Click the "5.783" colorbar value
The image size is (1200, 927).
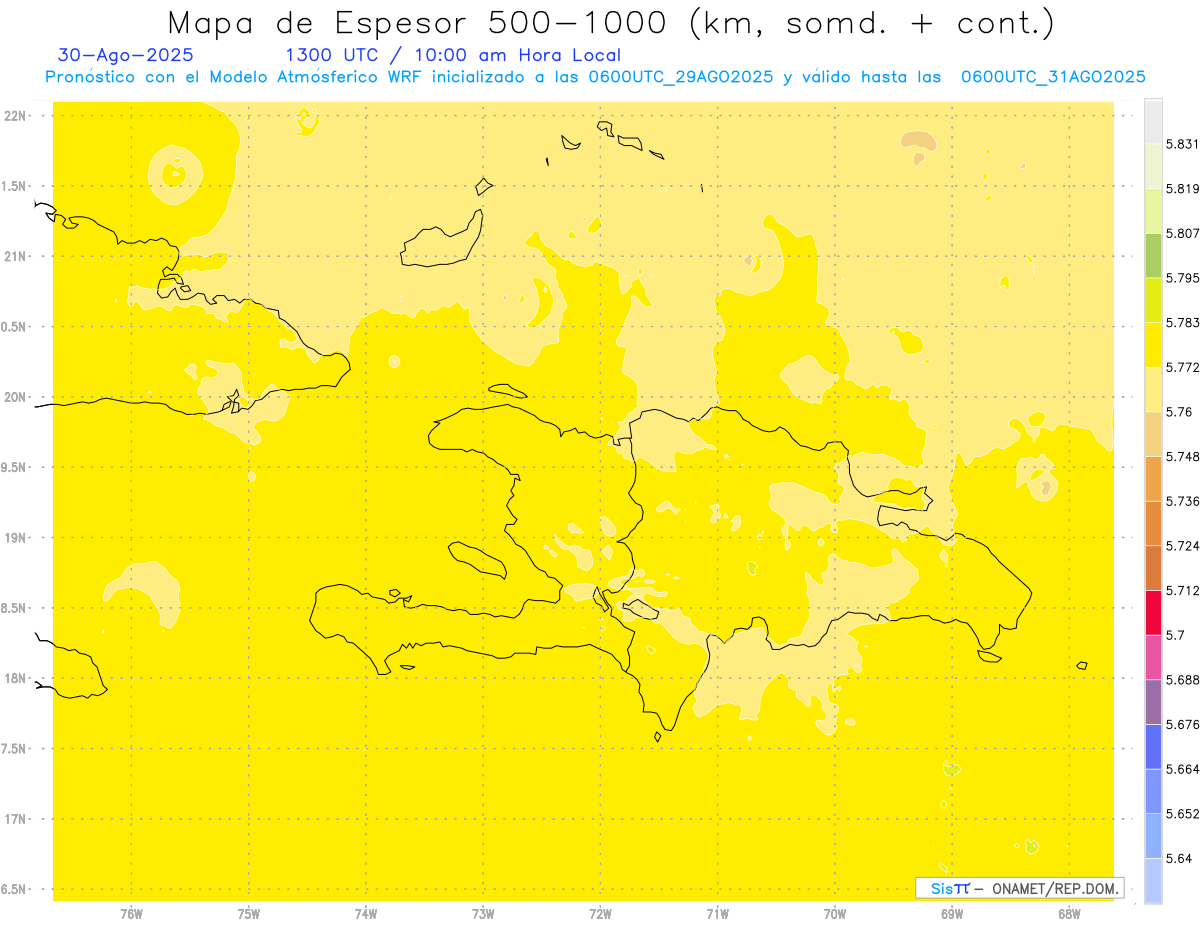[x=1182, y=322]
